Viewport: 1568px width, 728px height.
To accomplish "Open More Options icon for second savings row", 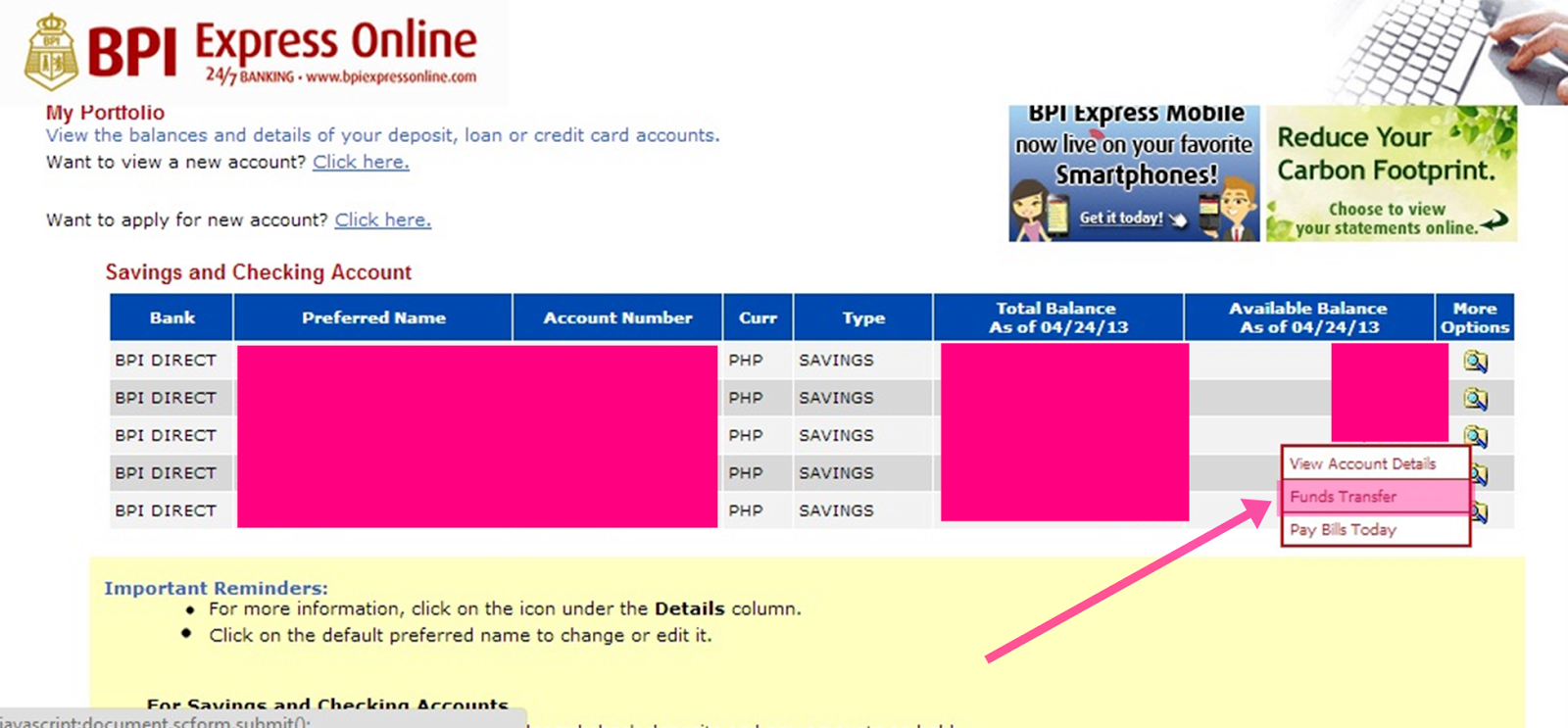I will [1475, 399].
